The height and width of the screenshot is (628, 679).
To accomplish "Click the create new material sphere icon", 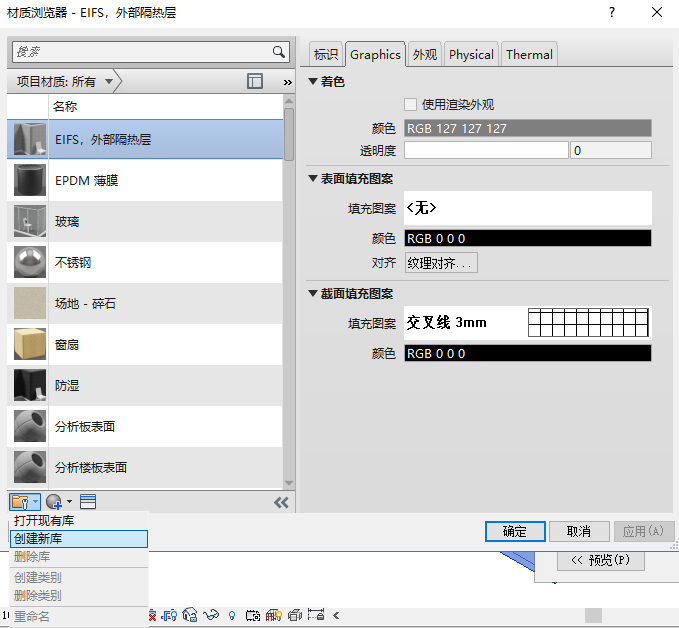I will (54, 502).
